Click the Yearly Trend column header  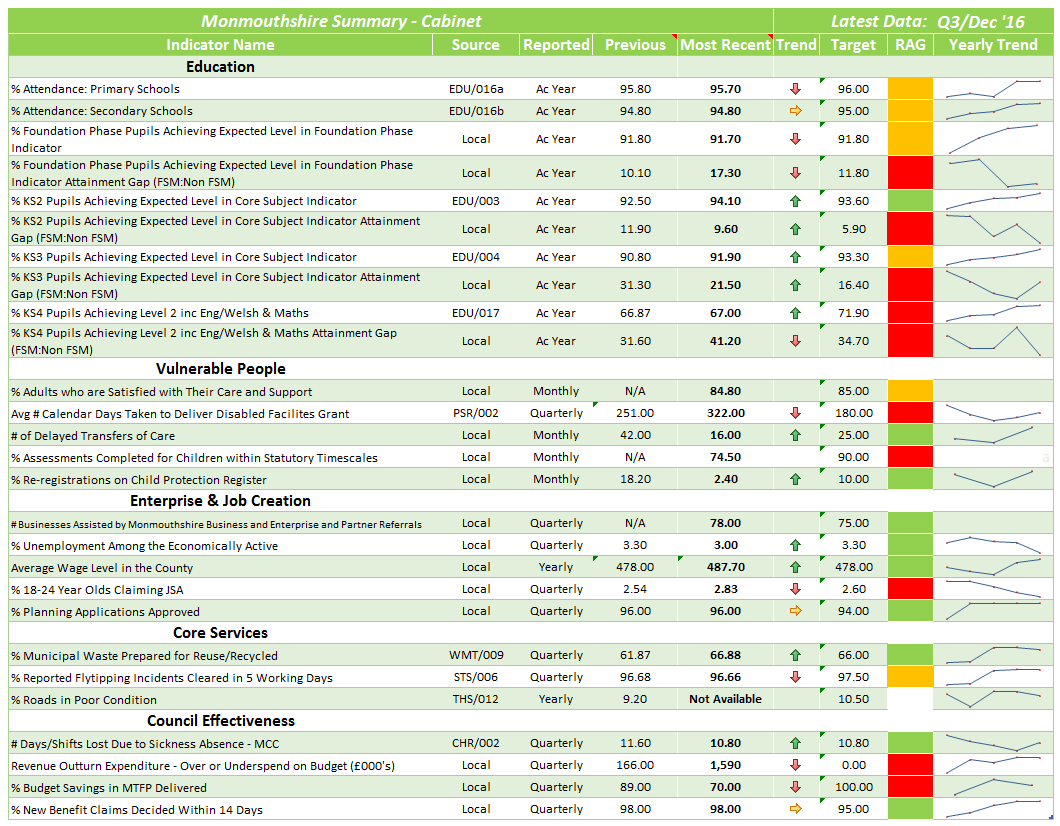(993, 45)
